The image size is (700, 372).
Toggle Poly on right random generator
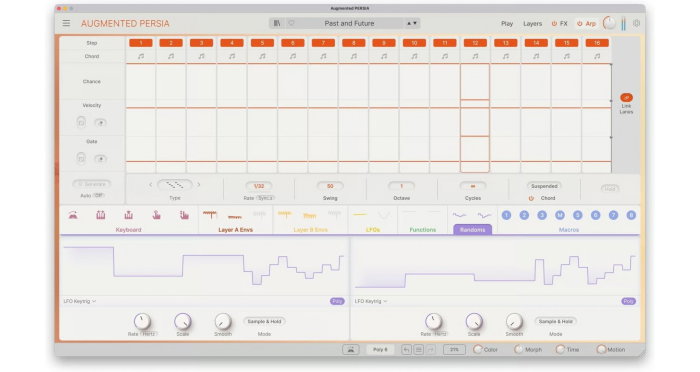[629, 301]
